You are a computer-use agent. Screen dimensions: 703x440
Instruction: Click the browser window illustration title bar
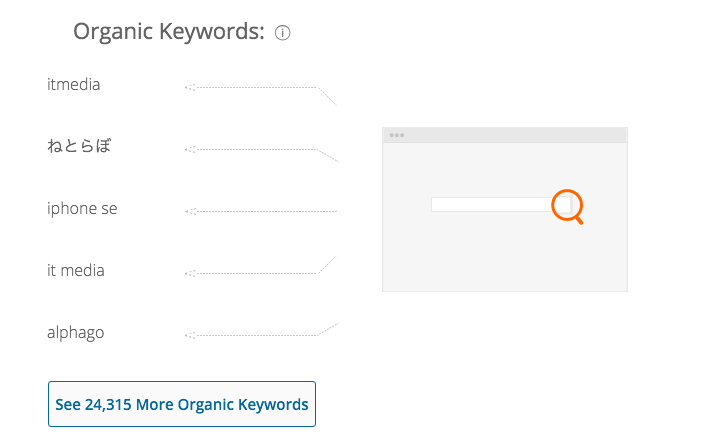505,135
